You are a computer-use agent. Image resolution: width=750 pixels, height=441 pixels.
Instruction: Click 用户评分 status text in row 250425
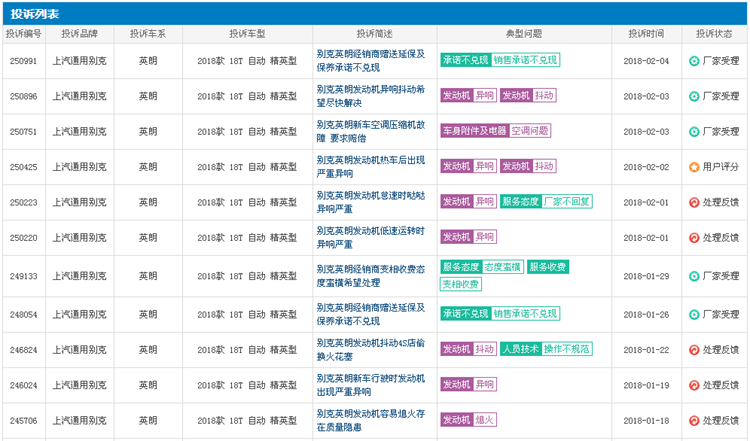click(721, 167)
